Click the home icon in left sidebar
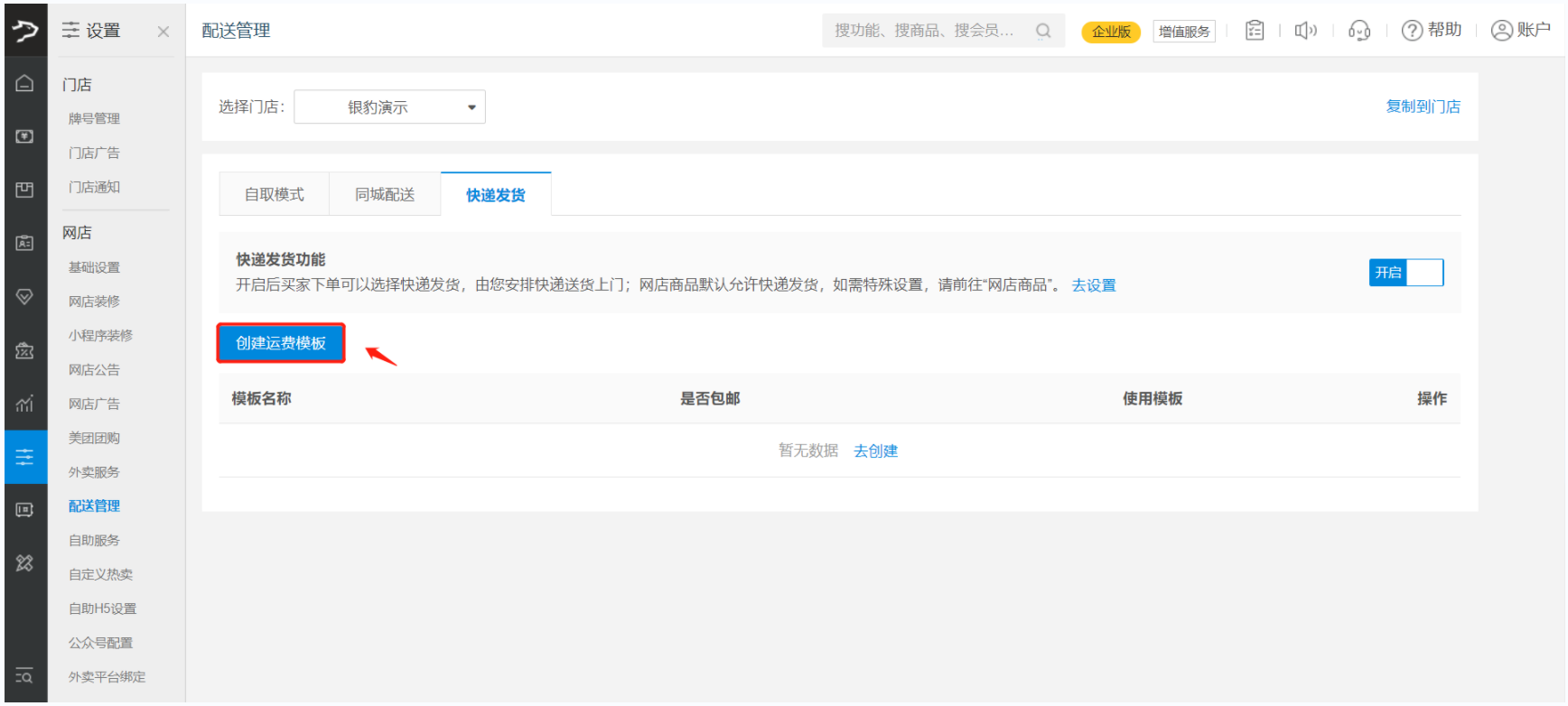 [x=24, y=84]
